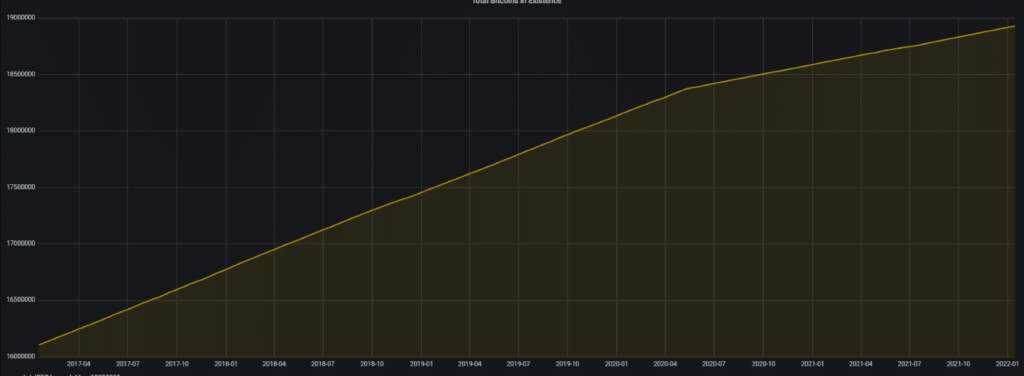This screenshot has height=376, width=1024.
Task: Click the slope-change kink on the yellow line
Action: tap(688, 88)
